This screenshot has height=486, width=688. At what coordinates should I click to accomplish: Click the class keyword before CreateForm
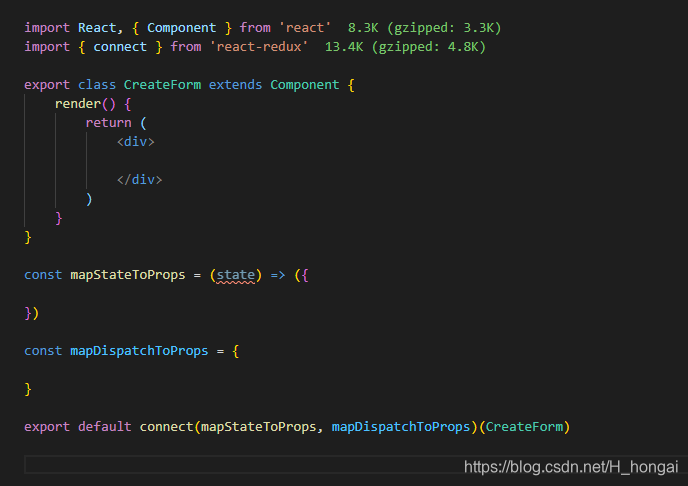97,84
